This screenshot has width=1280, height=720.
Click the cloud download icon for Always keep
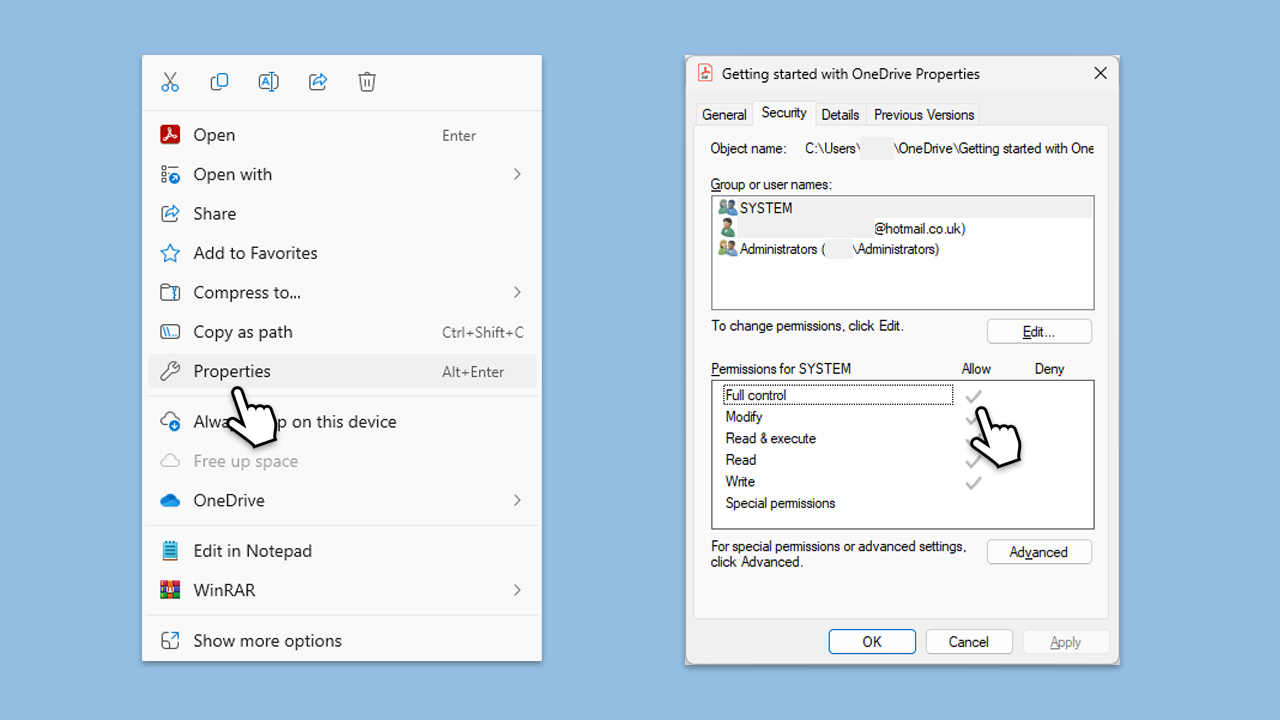coord(170,422)
